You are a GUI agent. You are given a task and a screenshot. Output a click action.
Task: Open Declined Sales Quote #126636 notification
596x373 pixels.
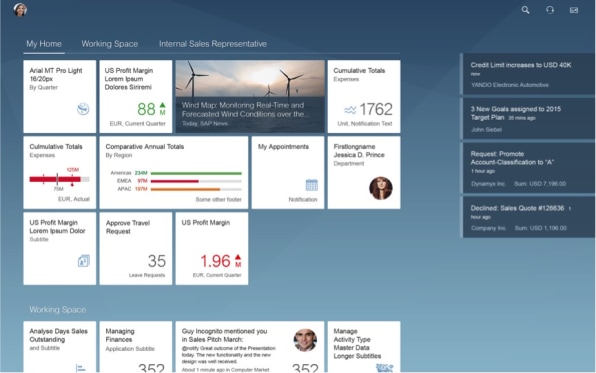coord(528,217)
